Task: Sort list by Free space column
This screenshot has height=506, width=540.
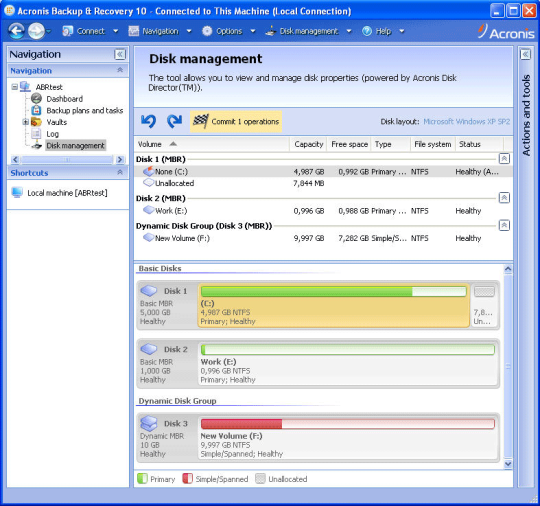Action: [349, 144]
